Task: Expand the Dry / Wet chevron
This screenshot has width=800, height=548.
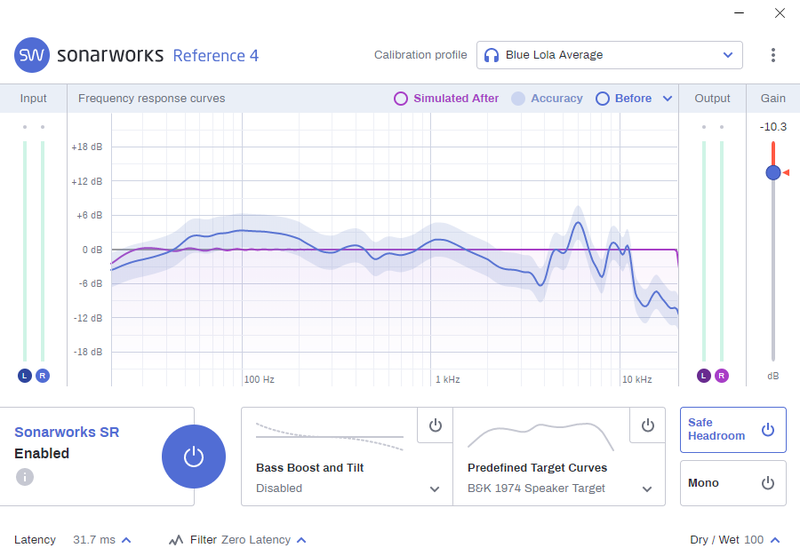Action: pyautogui.click(x=776, y=540)
